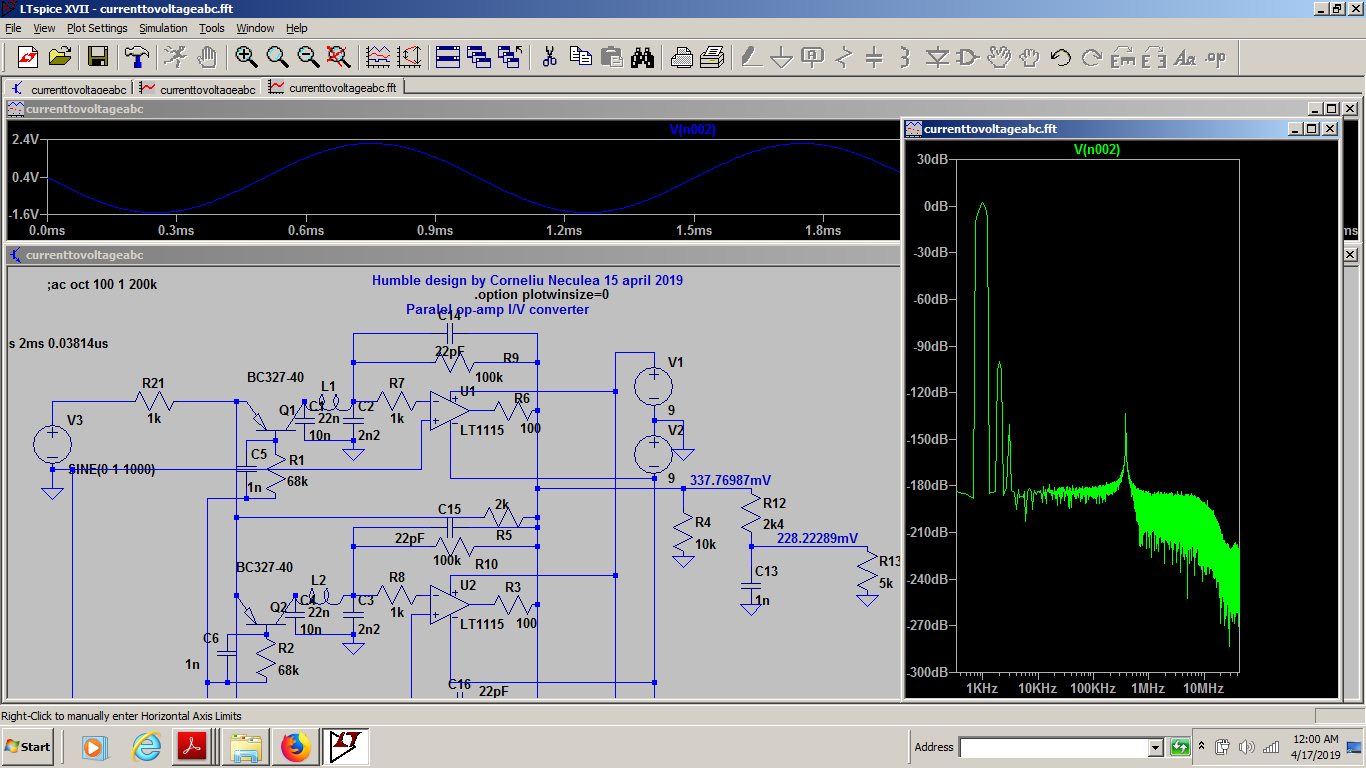Cascade windows using the toolbar icon
Image resolution: width=1366 pixels, height=768 pixels.
click(479, 57)
